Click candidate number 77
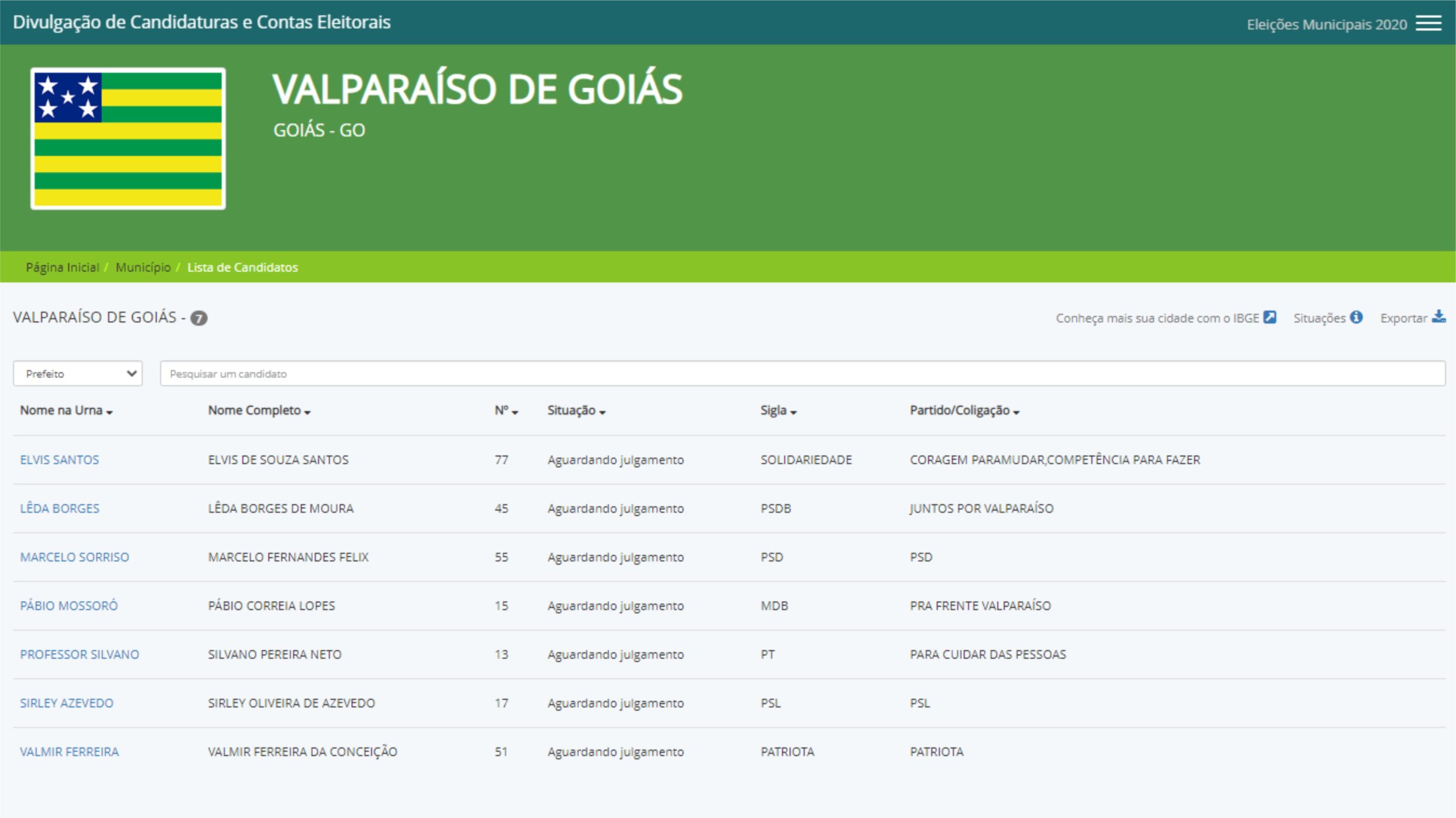 point(501,460)
